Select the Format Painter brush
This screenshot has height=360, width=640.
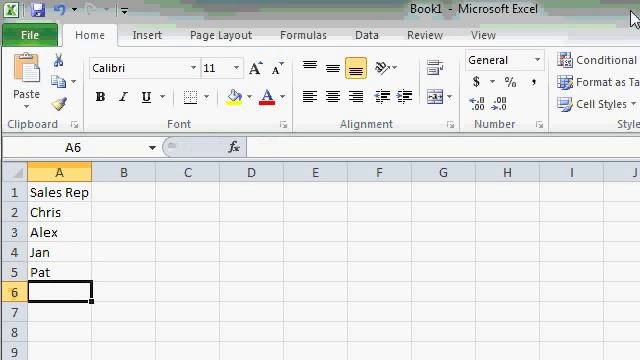pyautogui.click(x=59, y=104)
